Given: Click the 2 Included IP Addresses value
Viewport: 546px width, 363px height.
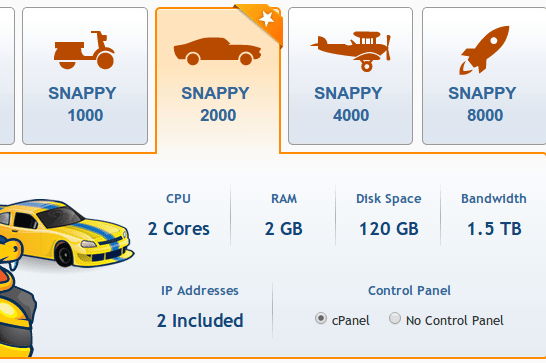Looking at the screenshot, I should (x=200, y=320).
